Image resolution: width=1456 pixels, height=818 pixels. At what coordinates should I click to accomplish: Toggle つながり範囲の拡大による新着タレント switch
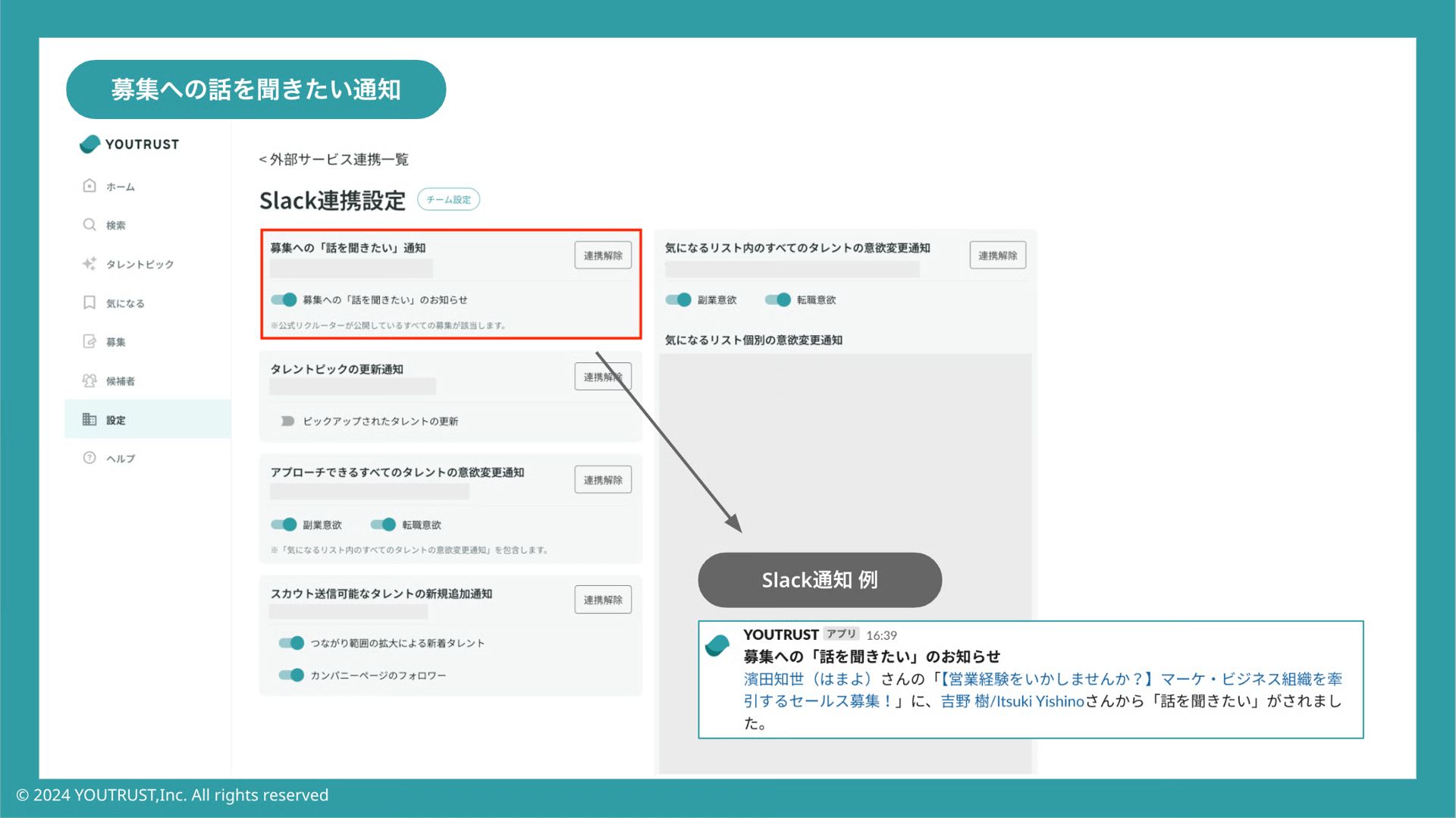(292, 643)
